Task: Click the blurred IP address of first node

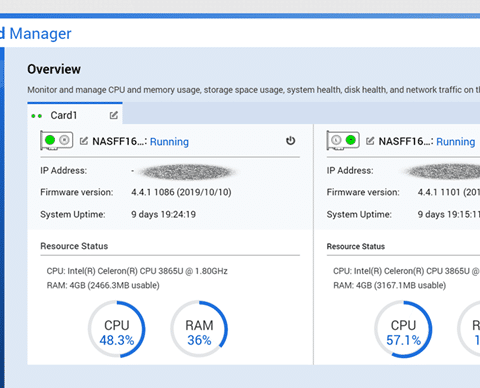Action: [187, 172]
